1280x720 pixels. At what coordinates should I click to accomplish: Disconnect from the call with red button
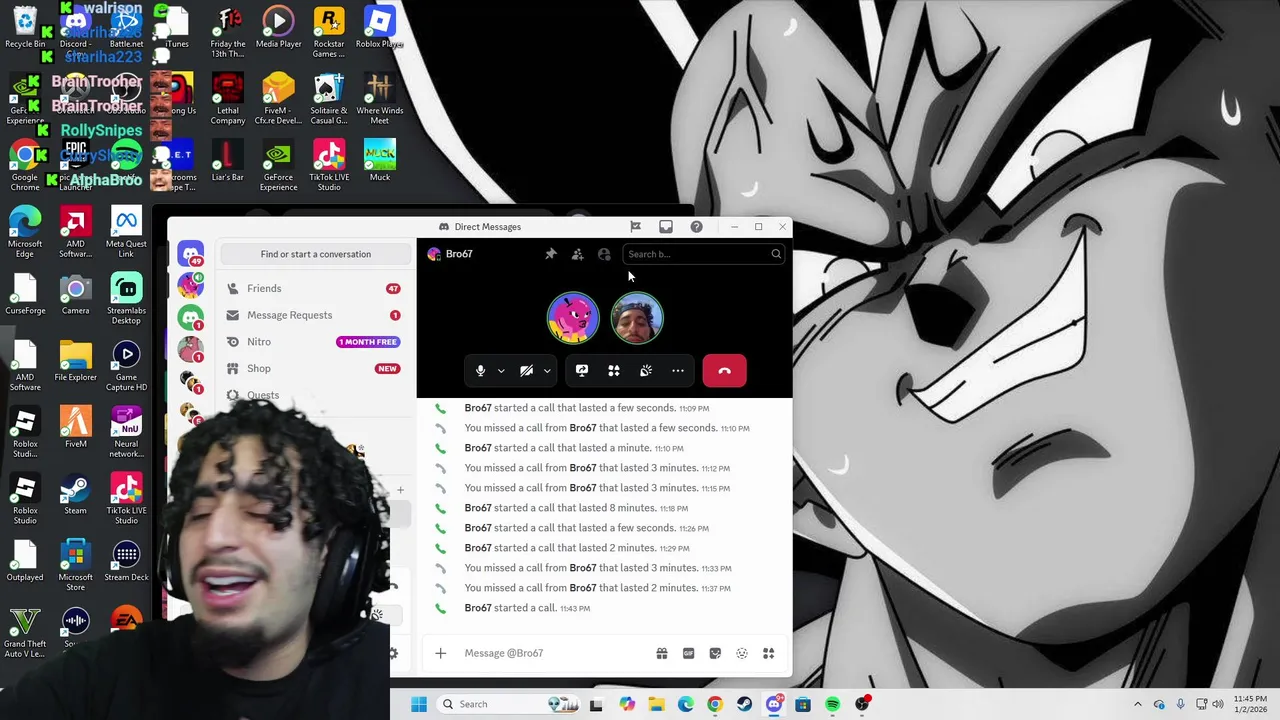coord(724,371)
